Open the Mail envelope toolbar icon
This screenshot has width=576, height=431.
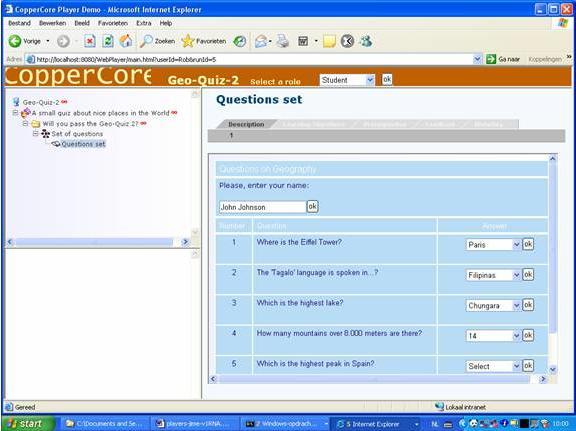[x=261, y=41]
